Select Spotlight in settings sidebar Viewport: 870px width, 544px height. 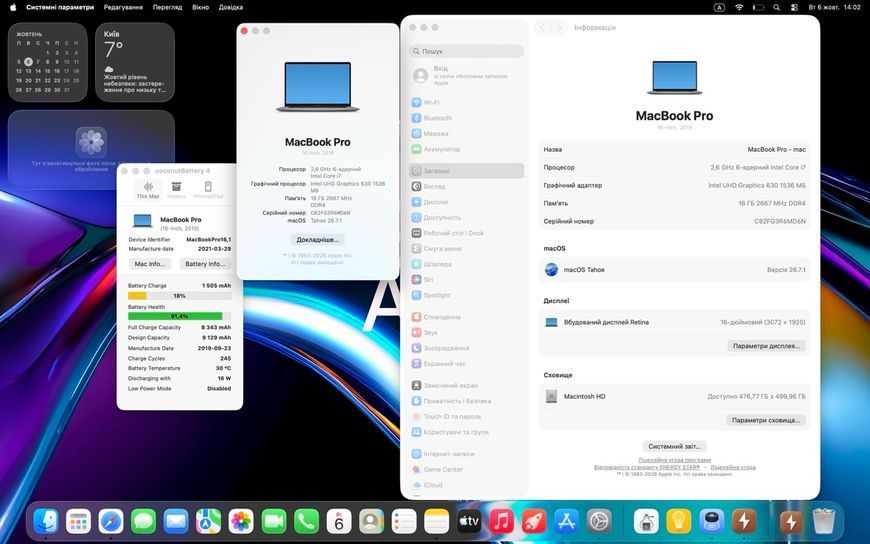click(x=466, y=295)
